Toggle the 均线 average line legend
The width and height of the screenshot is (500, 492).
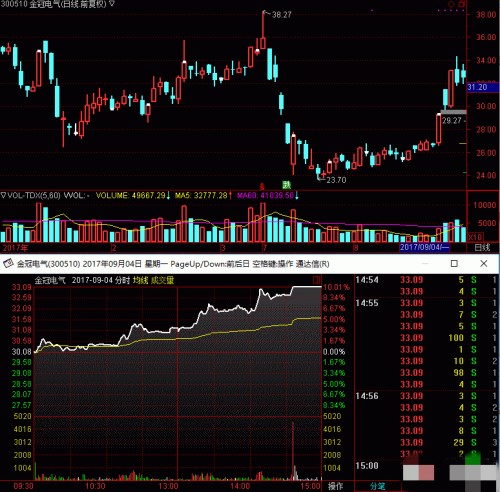pyautogui.click(x=140, y=280)
